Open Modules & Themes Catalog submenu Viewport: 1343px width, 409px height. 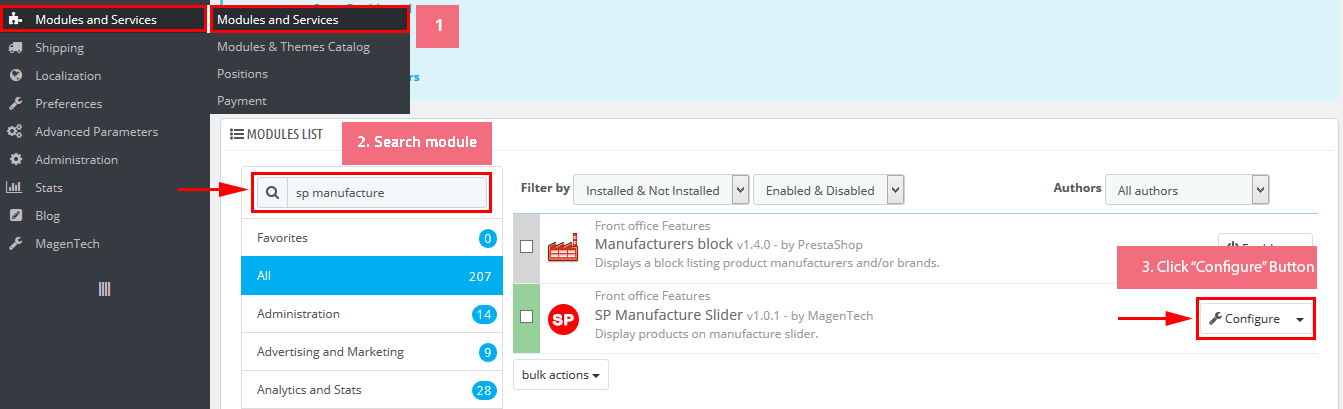[x=293, y=47]
